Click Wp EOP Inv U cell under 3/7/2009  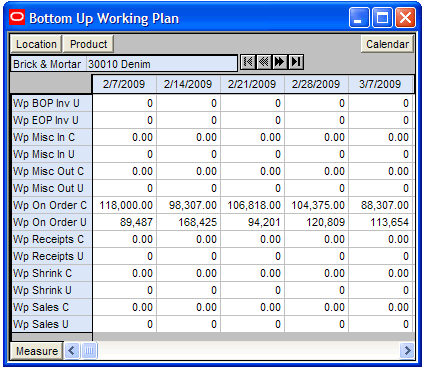381,120
